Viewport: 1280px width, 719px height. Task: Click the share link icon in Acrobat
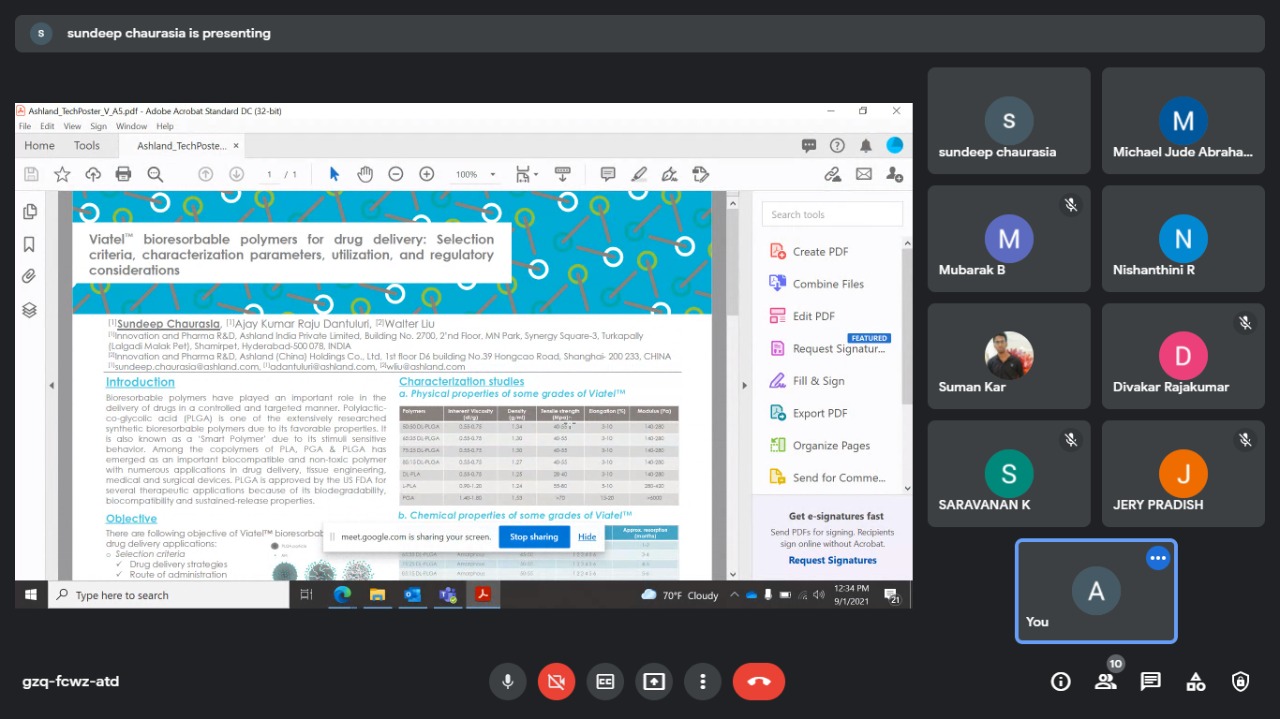click(x=832, y=174)
